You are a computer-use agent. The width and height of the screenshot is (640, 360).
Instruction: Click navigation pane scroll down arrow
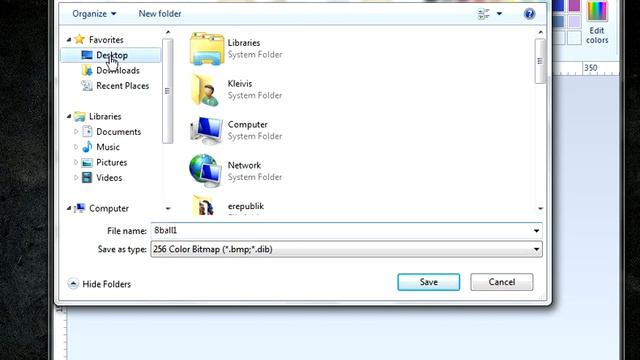point(168,209)
